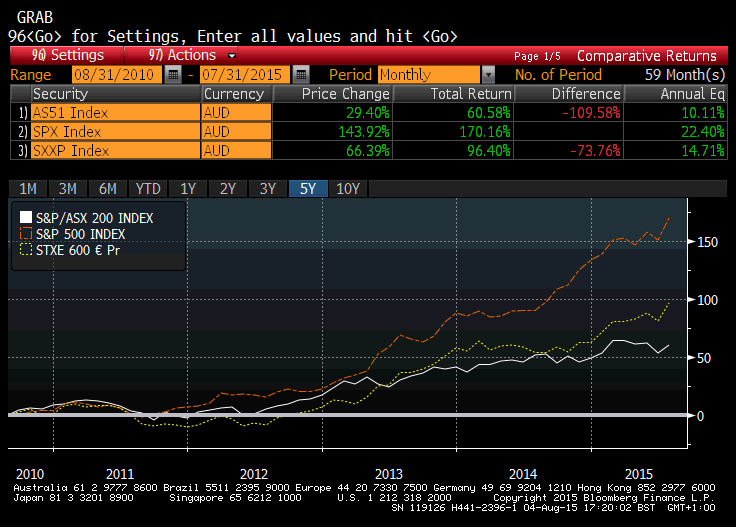The image size is (736, 527).
Task: Click the 66.39% price change value
Action: point(368,151)
